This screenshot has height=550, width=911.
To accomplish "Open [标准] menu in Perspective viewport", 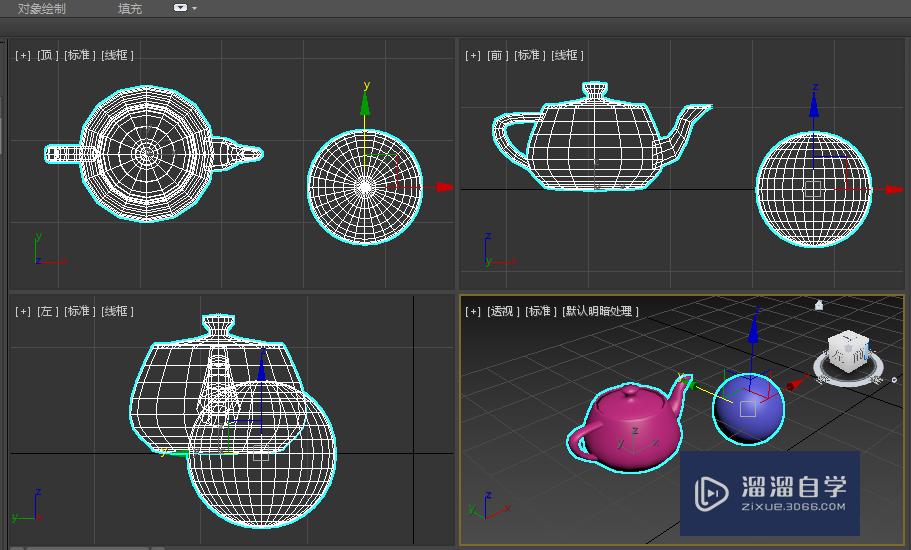I will 540,311.
